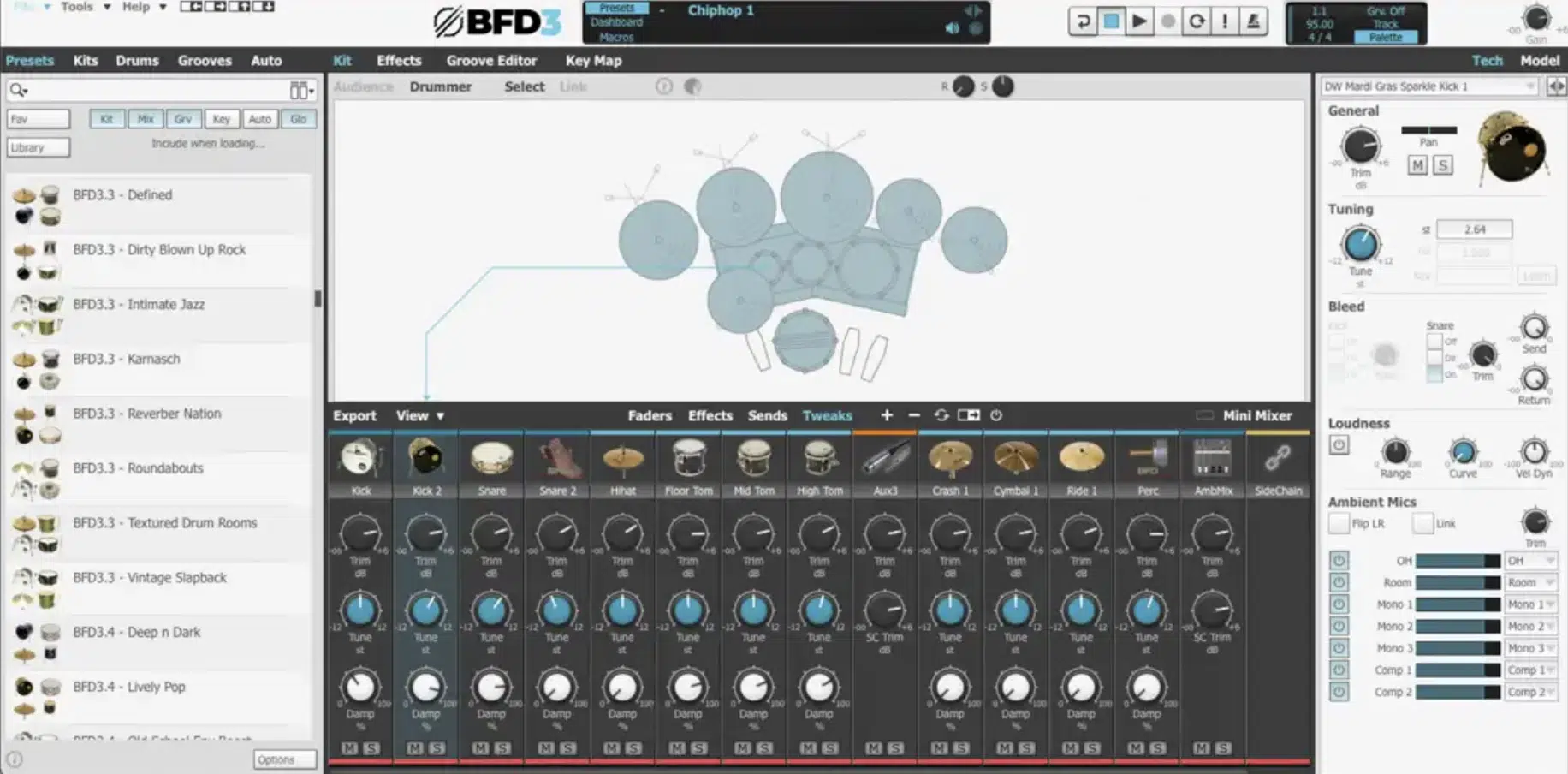The height and width of the screenshot is (774, 1568).
Task: Click the OH ambient mic level slider
Action: coord(1458,561)
